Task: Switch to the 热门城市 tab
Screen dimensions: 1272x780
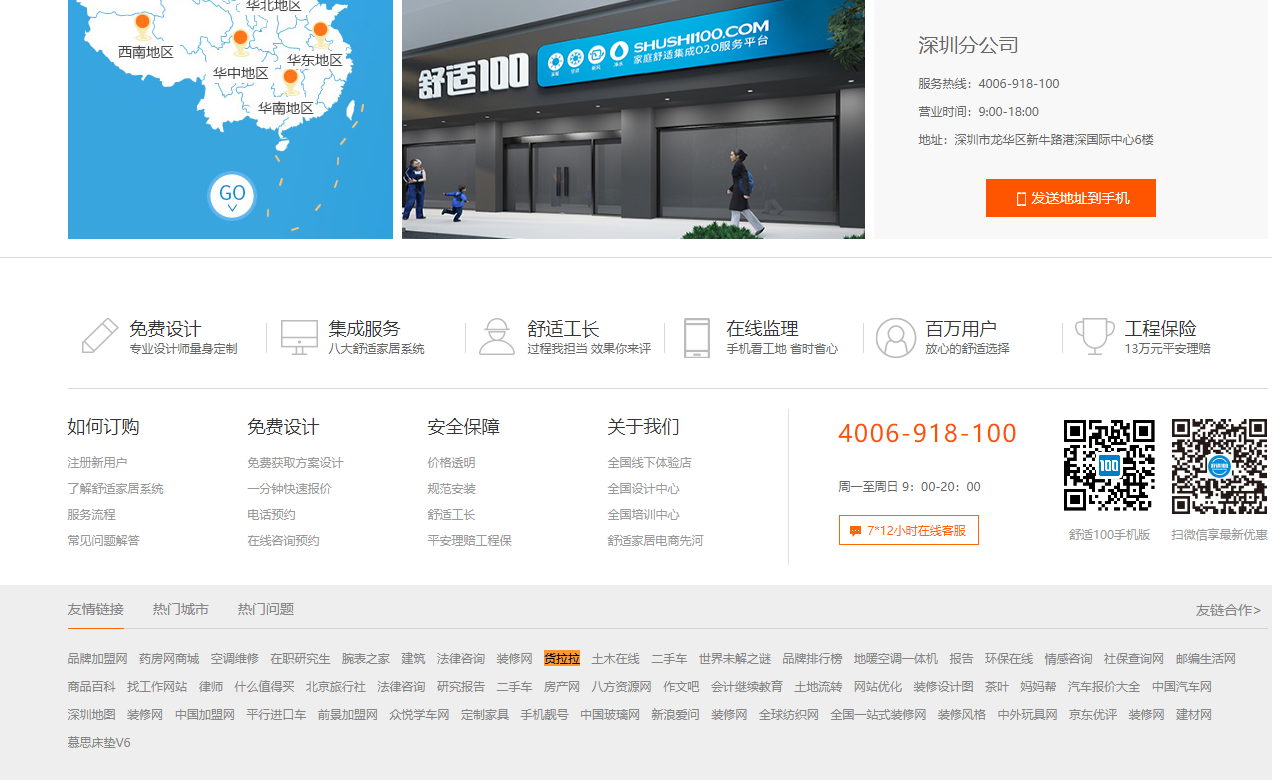Action: [180, 608]
